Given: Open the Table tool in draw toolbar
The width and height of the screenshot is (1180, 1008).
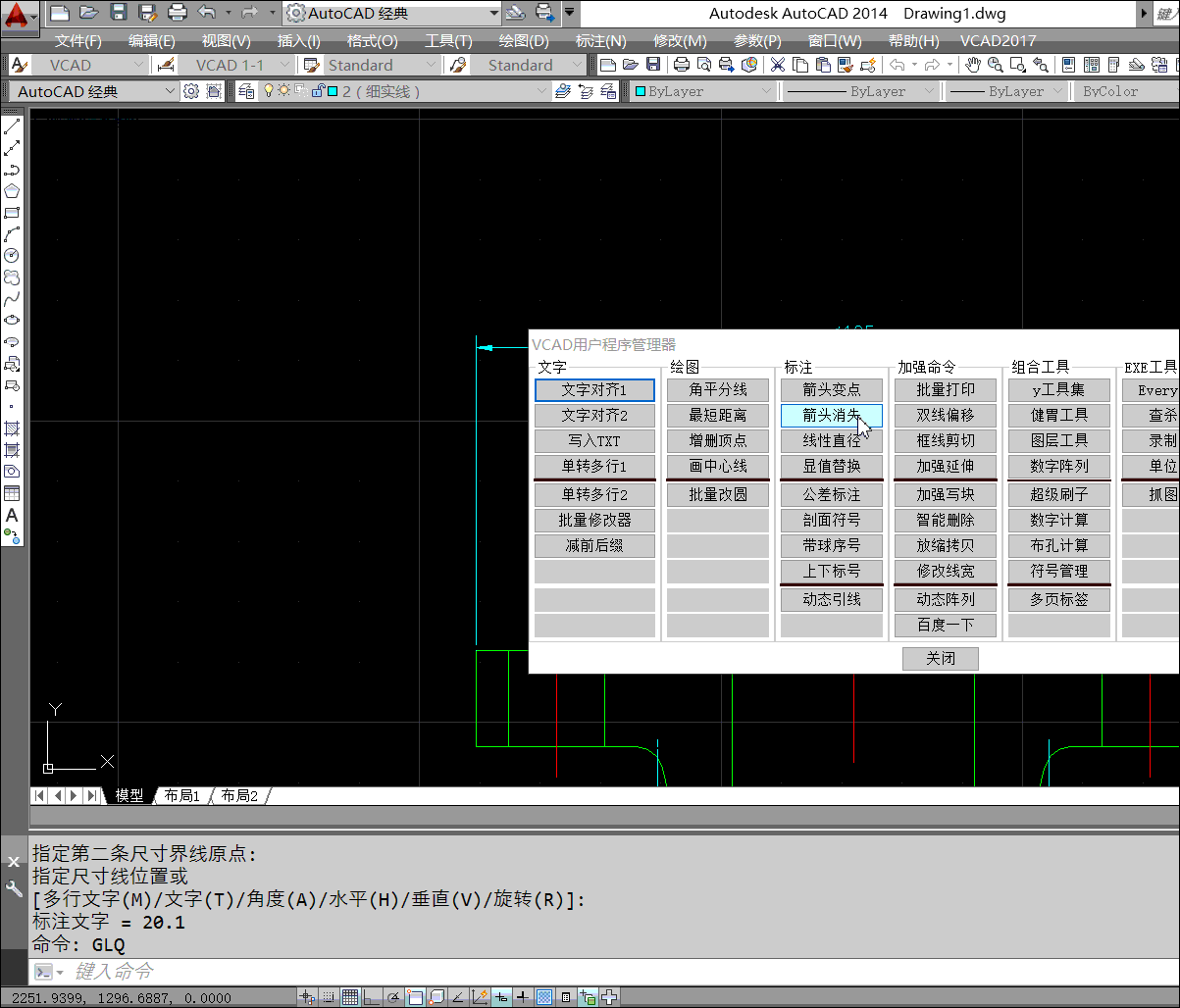Looking at the screenshot, I should (12, 493).
